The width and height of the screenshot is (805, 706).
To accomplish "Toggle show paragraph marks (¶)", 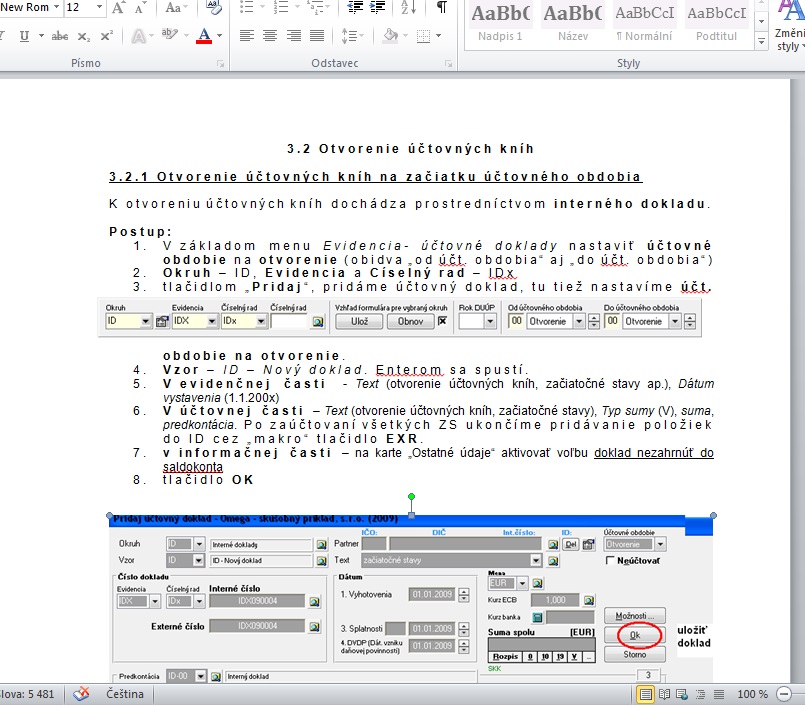I will tap(442, 7).
